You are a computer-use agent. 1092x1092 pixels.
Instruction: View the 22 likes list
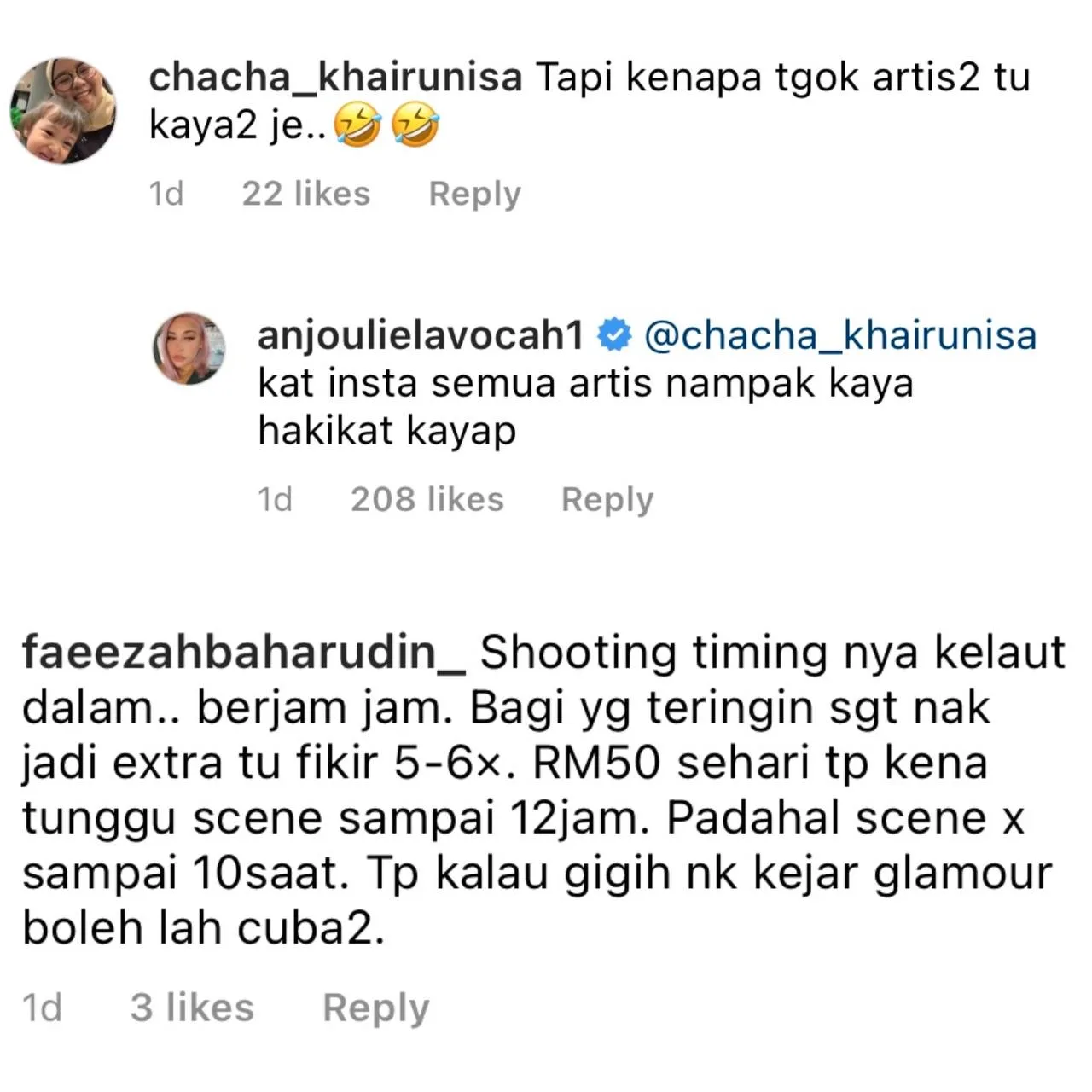coord(306,194)
